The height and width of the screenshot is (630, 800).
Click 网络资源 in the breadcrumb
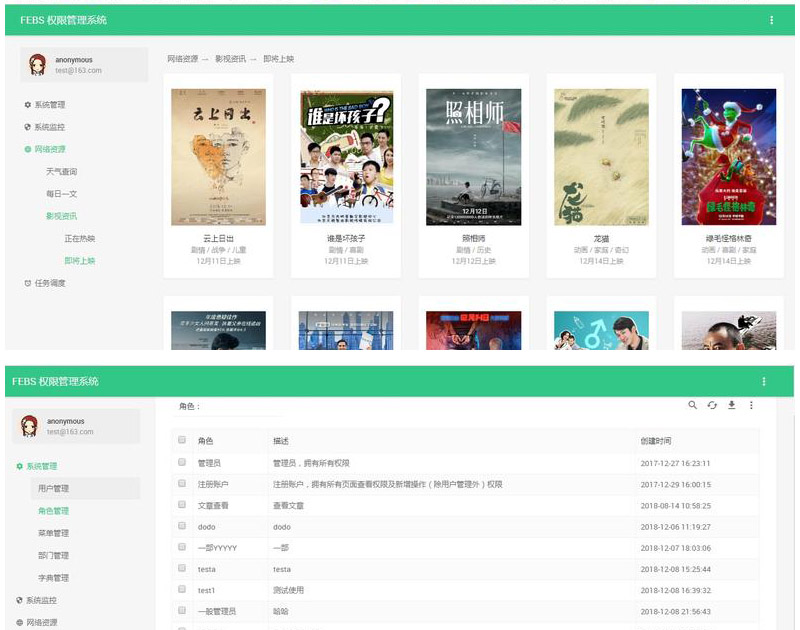(182, 59)
